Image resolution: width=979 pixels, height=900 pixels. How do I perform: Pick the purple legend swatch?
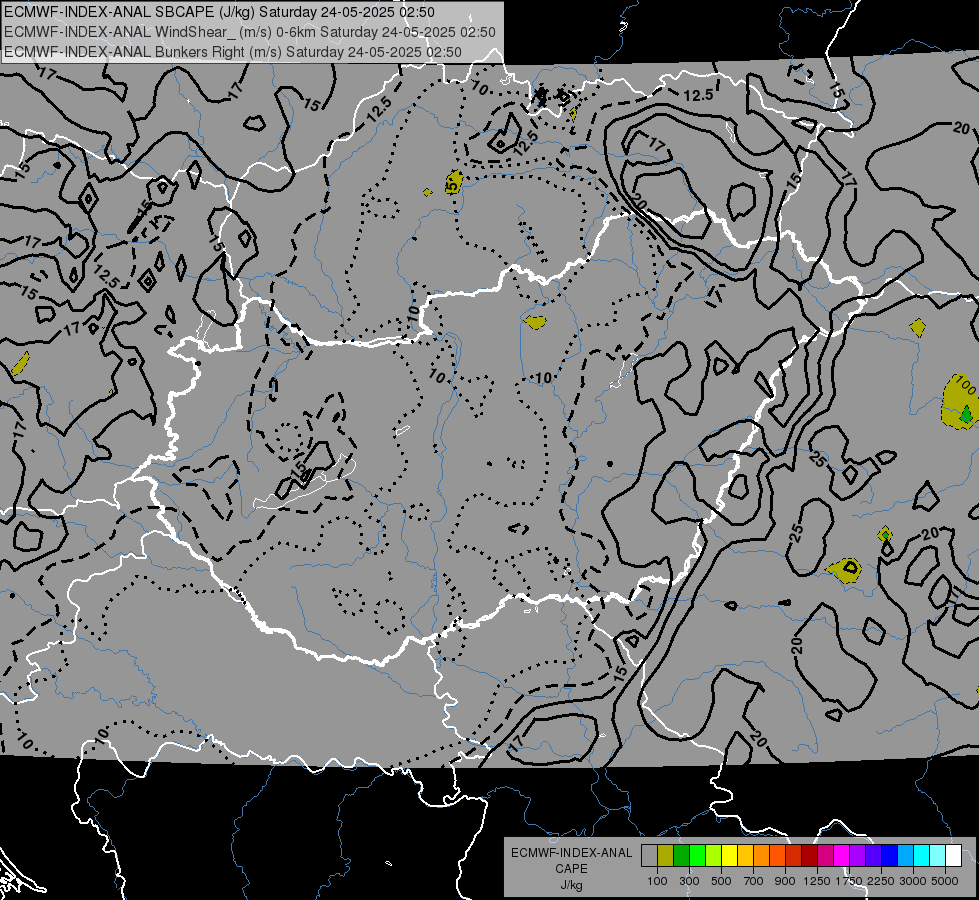[x=858, y=856]
